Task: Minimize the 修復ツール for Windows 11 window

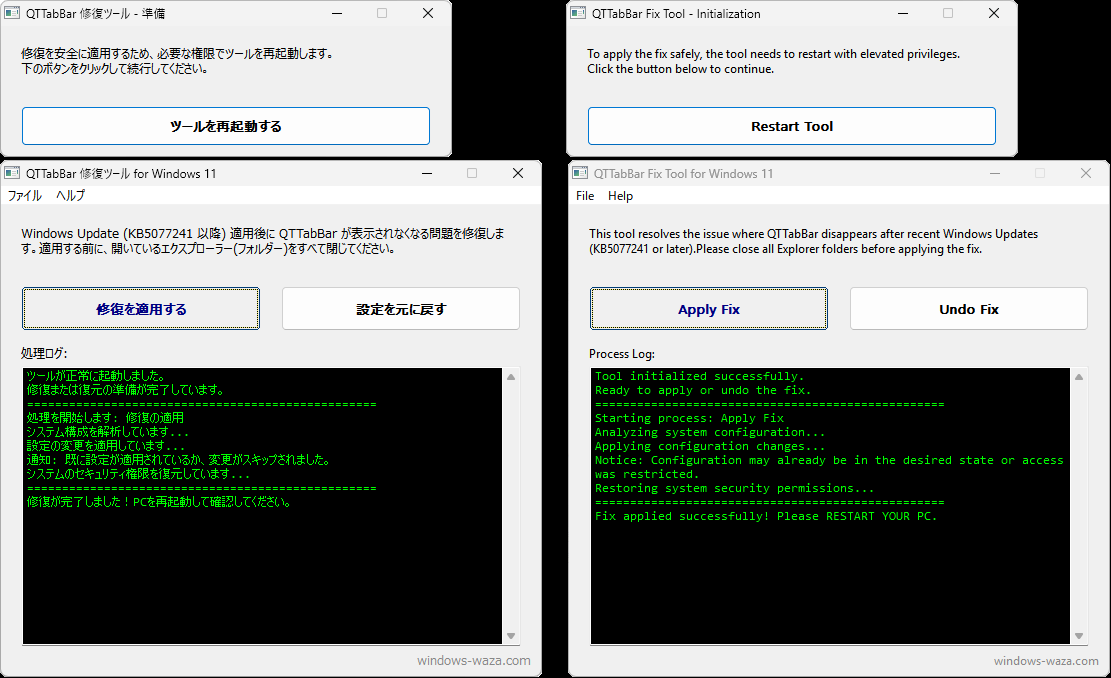Action: click(427, 174)
